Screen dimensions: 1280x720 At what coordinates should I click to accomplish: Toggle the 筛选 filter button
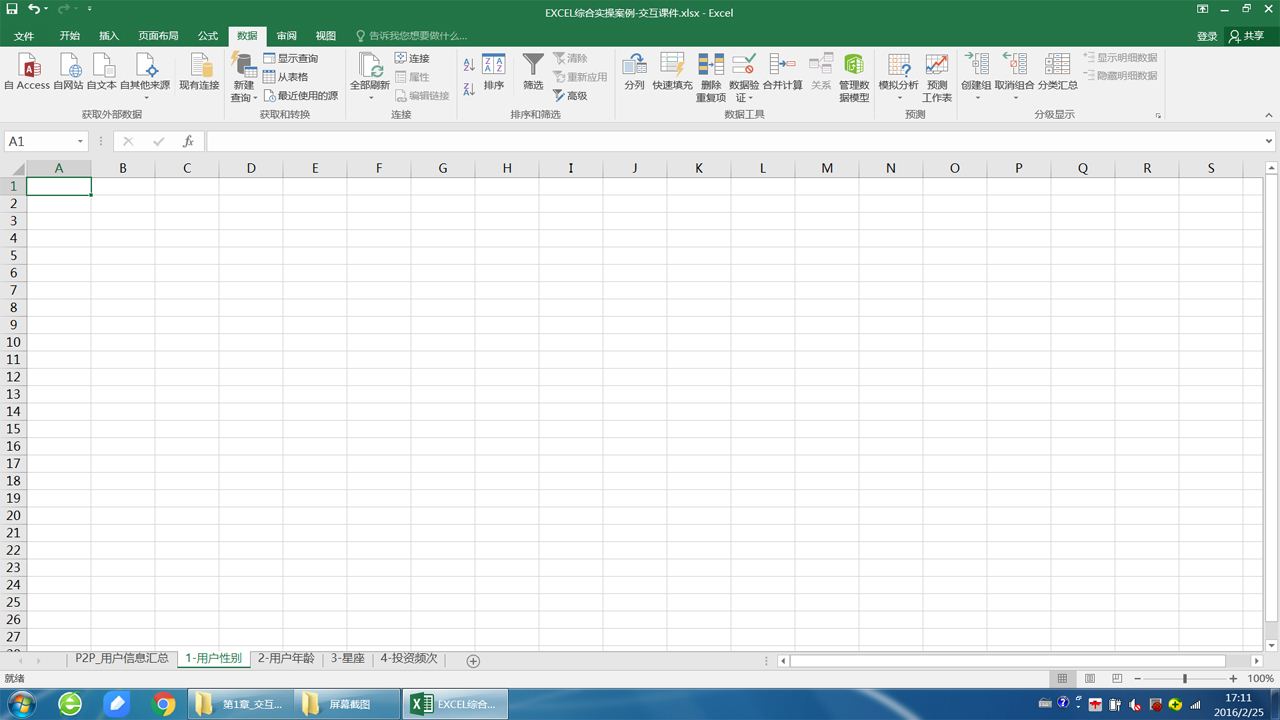coord(533,72)
